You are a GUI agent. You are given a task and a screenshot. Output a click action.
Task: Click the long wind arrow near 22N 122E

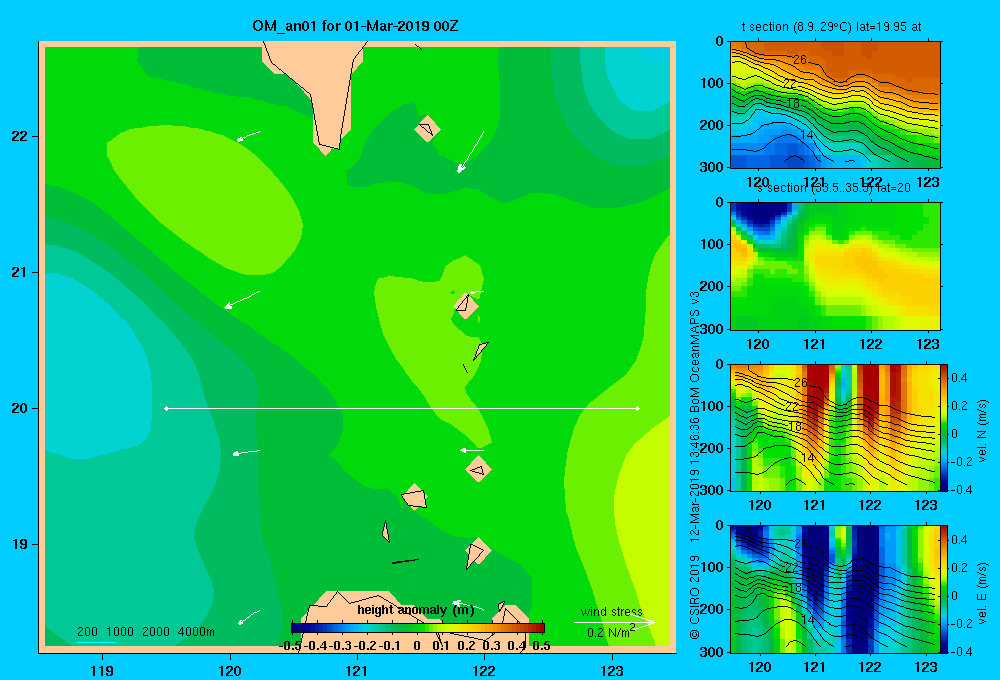470,152
